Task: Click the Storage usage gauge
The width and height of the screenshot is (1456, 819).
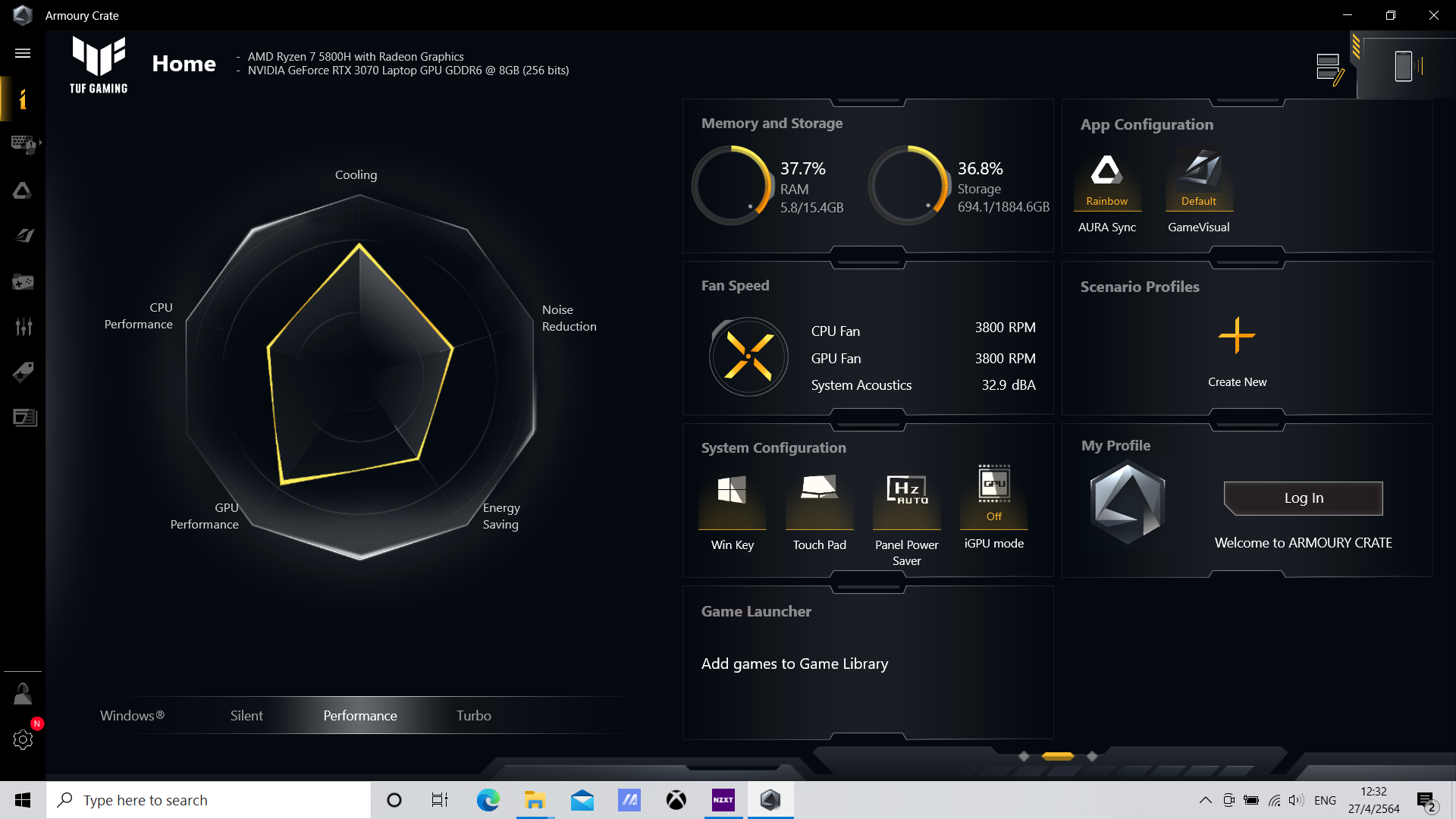Action: pos(908,185)
